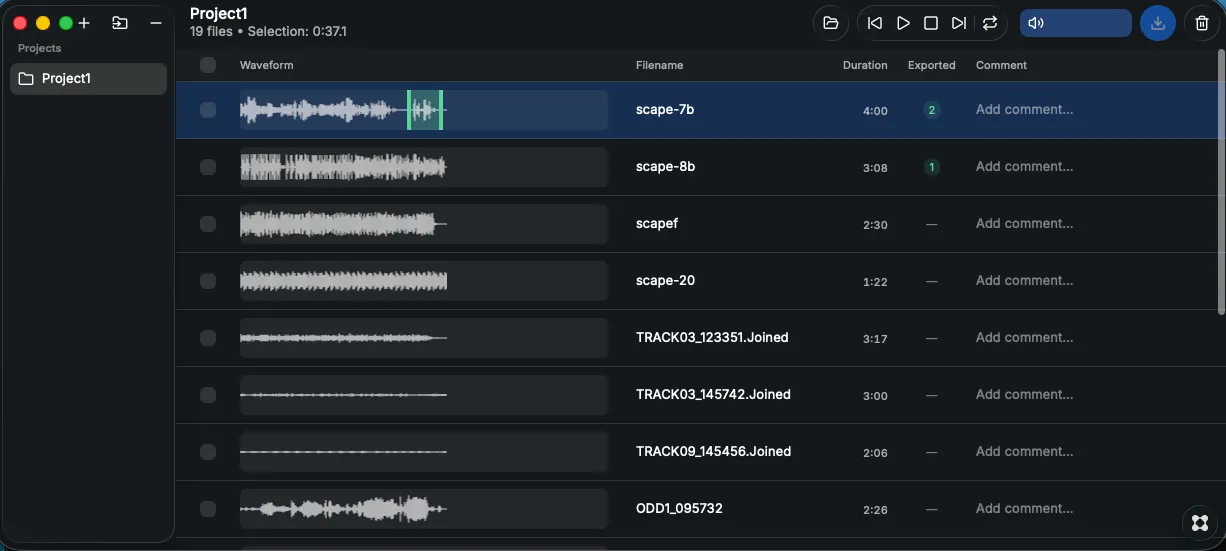
Task: Start playback with the play button
Action: pos(903,23)
